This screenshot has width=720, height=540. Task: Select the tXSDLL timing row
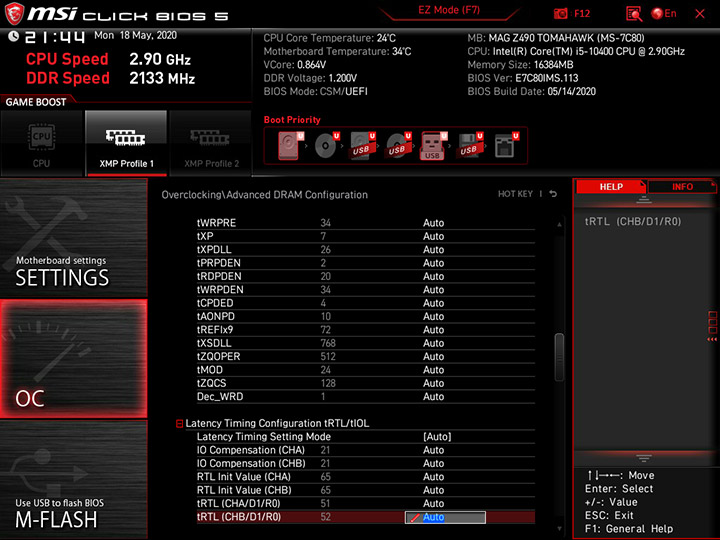[x=366, y=343]
